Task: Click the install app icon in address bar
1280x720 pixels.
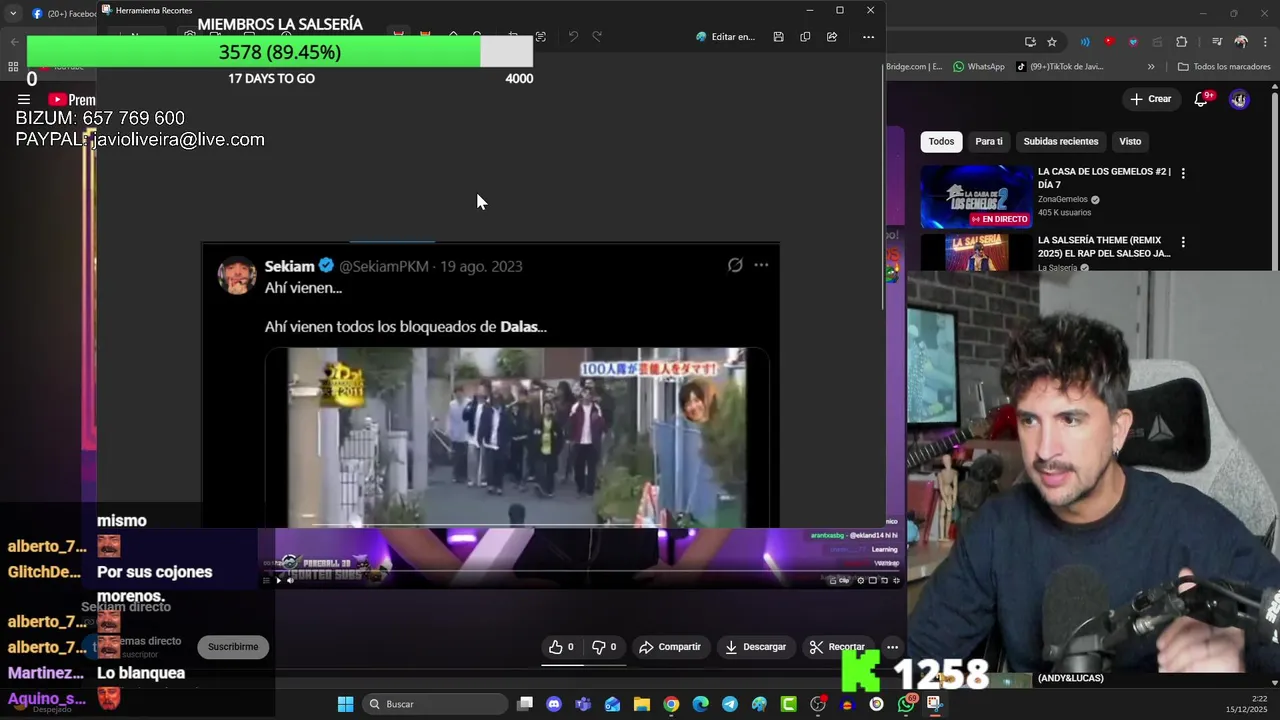Action: click(x=1030, y=42)
